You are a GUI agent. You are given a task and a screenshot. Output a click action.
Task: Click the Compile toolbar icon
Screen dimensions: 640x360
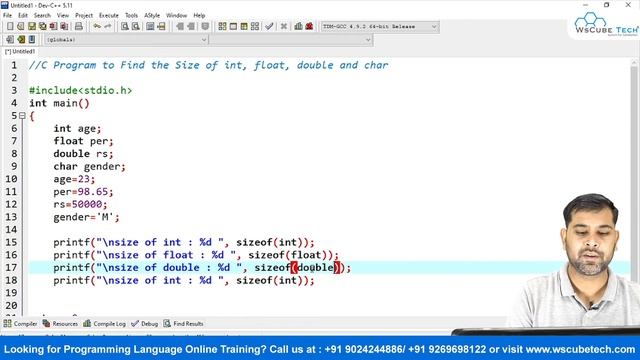(x=222, y=27)
